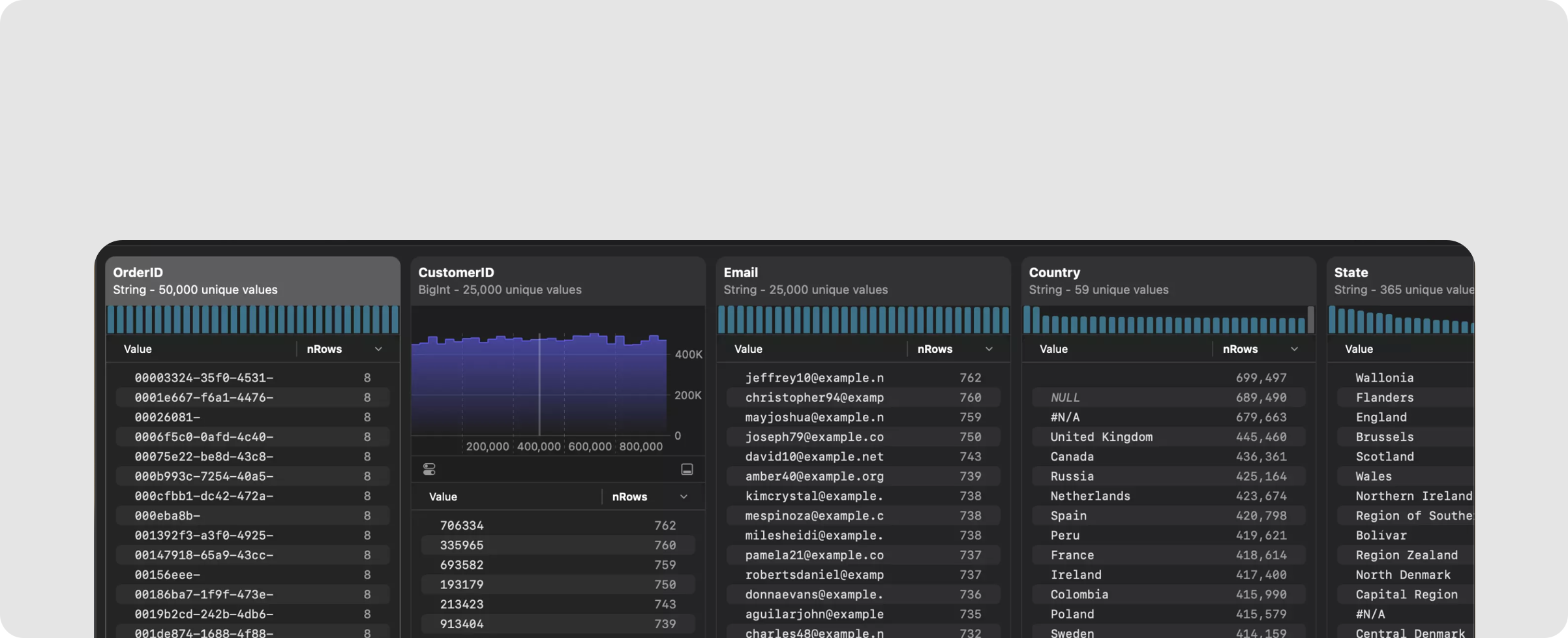Click the State distribution bar chart
This screenshot has width=1568, height=638.
coord(1401,320)
